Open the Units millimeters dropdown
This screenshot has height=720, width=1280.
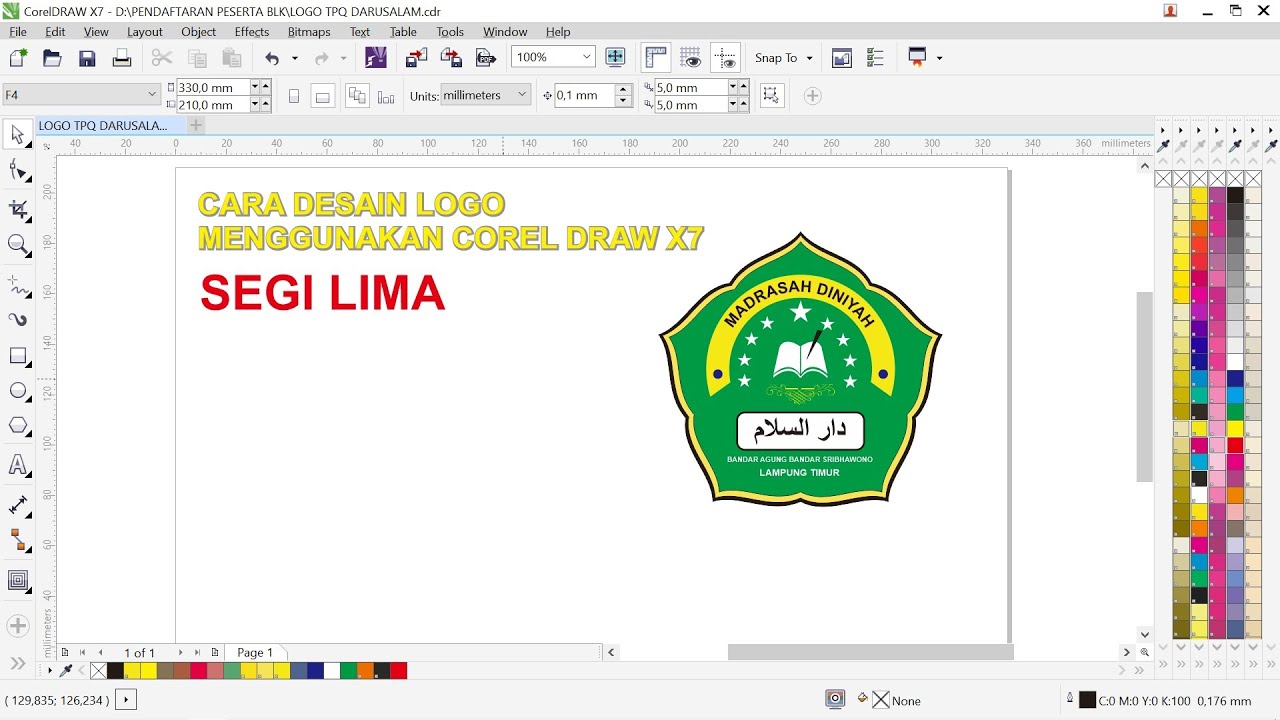pyautogui.click(x=522, y=95)
